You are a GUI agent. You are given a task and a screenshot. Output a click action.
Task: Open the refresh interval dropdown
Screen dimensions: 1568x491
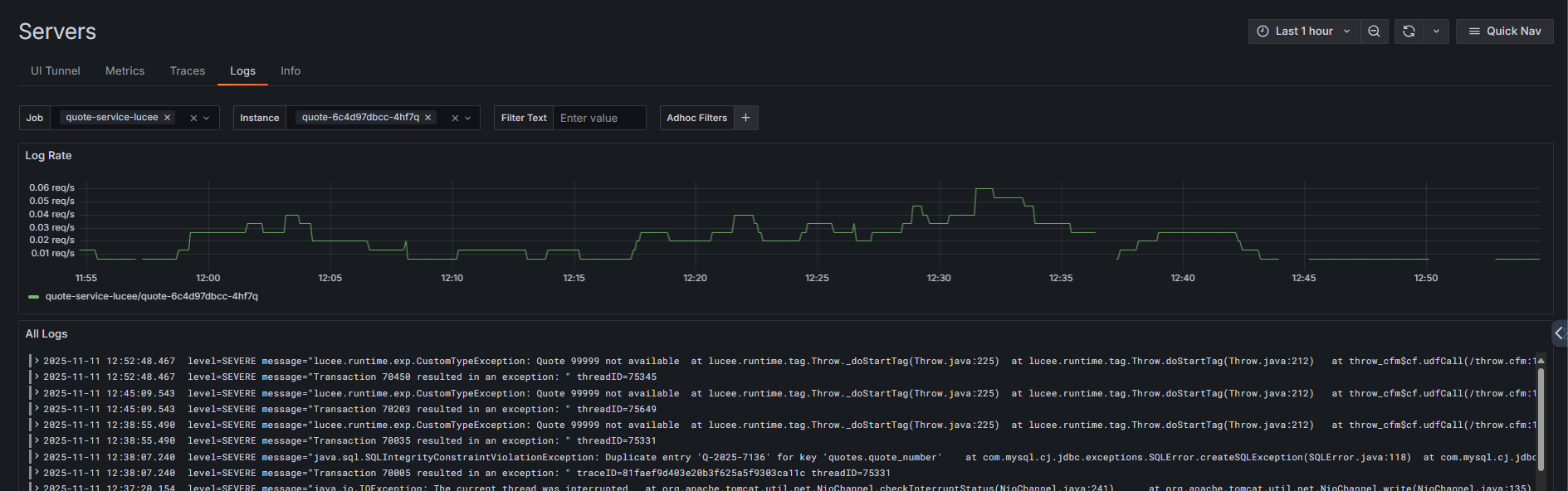pos(1436,32)
